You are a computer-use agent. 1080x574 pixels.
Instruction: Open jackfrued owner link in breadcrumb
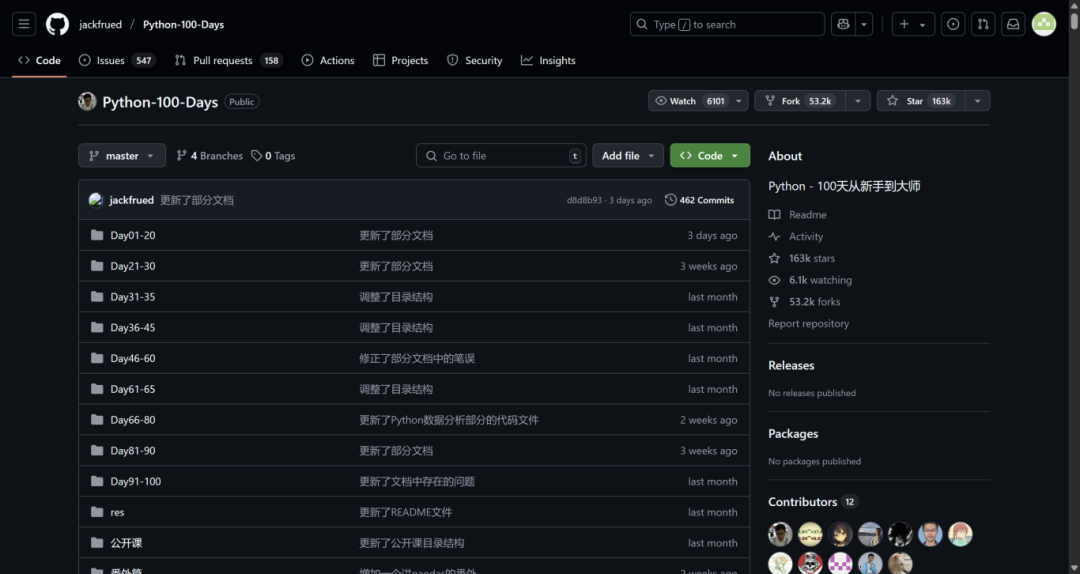(x=101, y=24)
